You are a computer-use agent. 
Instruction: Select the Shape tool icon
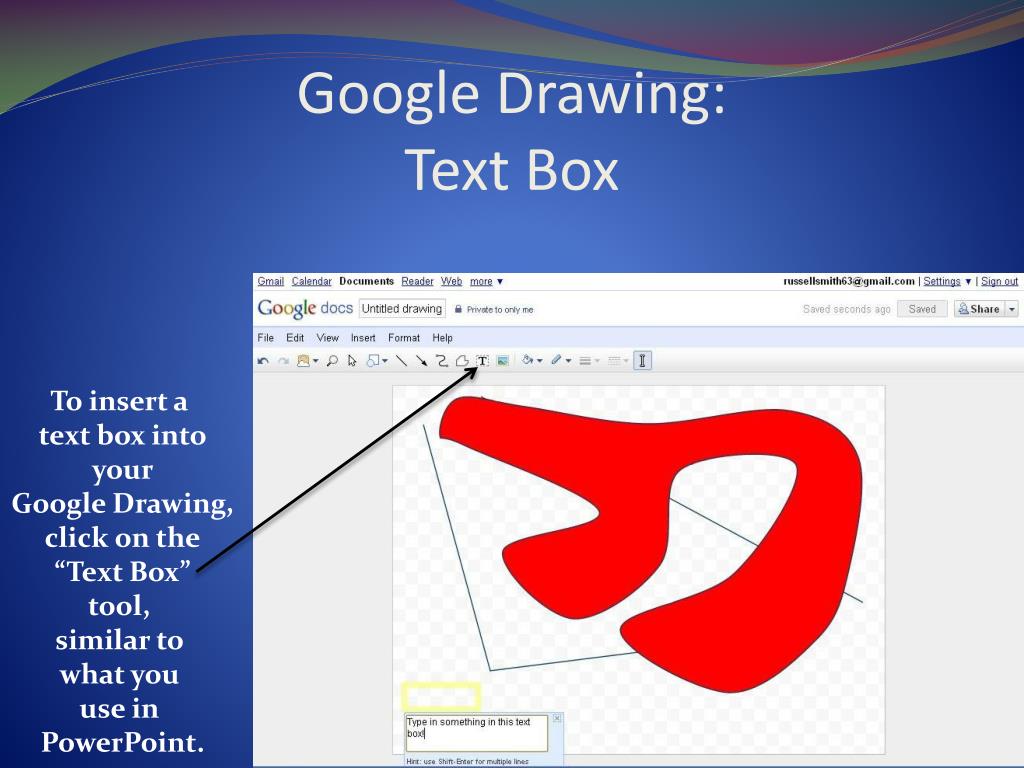click(x=373, y=360)
